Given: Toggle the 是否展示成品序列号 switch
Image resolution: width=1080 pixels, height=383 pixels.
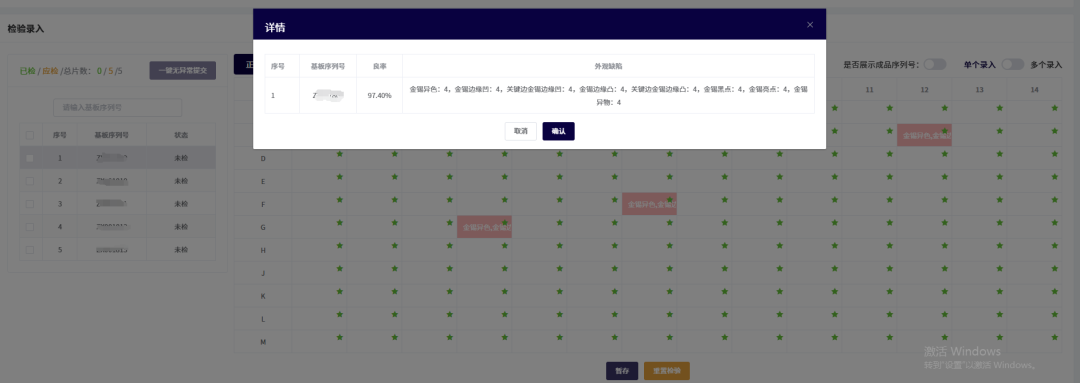Looking at the screenshot, I should 935,64.
